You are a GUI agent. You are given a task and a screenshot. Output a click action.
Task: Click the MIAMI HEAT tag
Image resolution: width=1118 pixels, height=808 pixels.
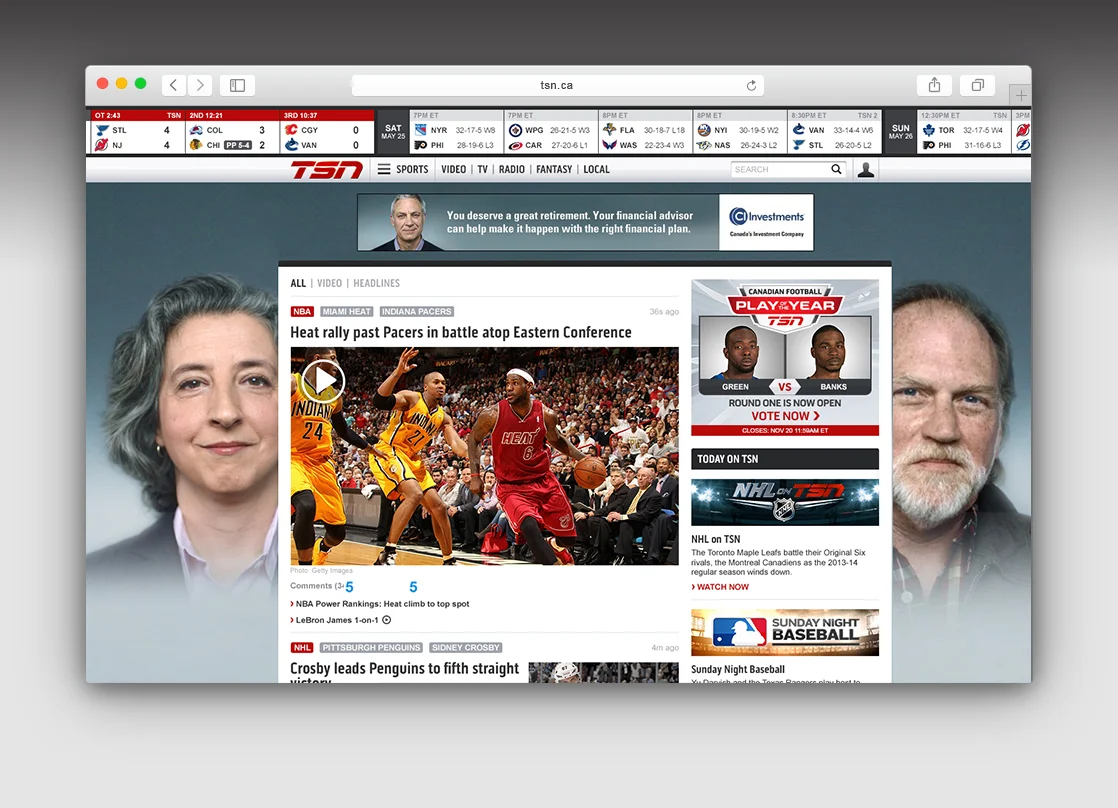347,312
